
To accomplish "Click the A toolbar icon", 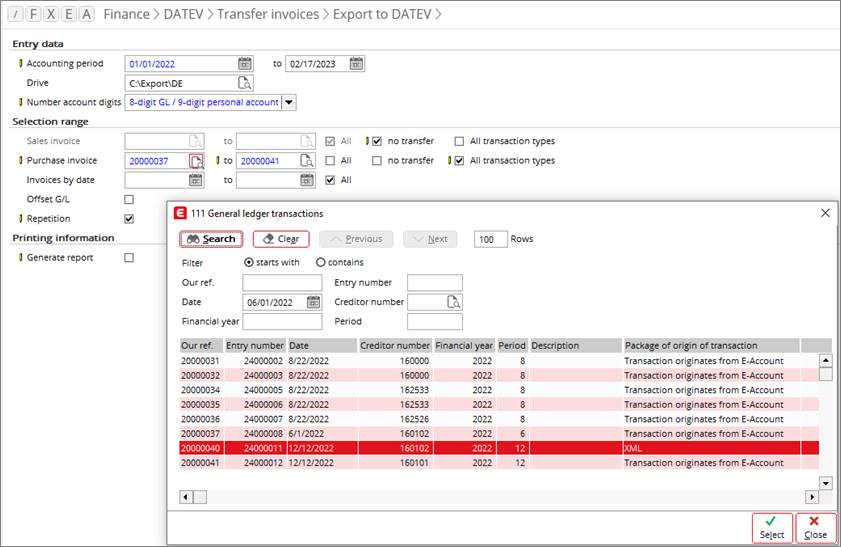I will coord(86,14).
